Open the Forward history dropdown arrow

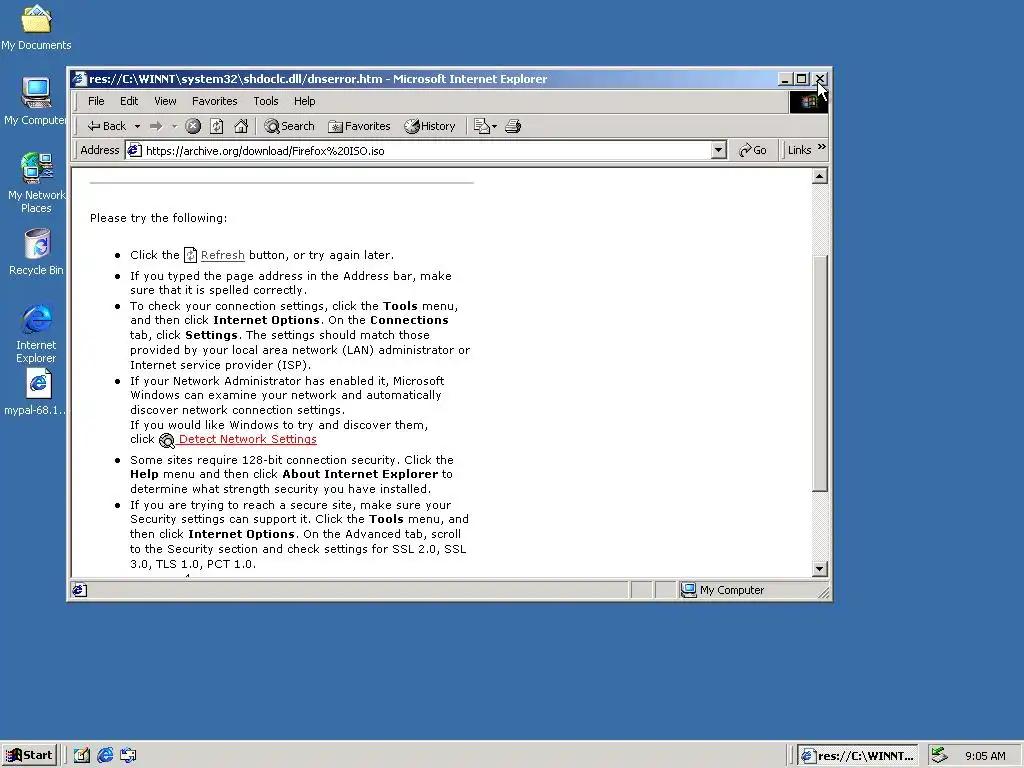[x=174, y=126]
